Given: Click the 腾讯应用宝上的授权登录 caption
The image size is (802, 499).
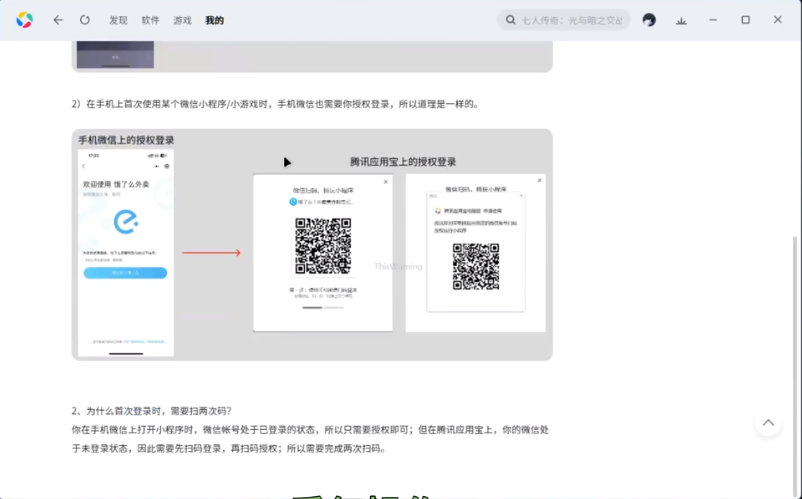Looking at the screenshot, I should [x=403, y=162].
